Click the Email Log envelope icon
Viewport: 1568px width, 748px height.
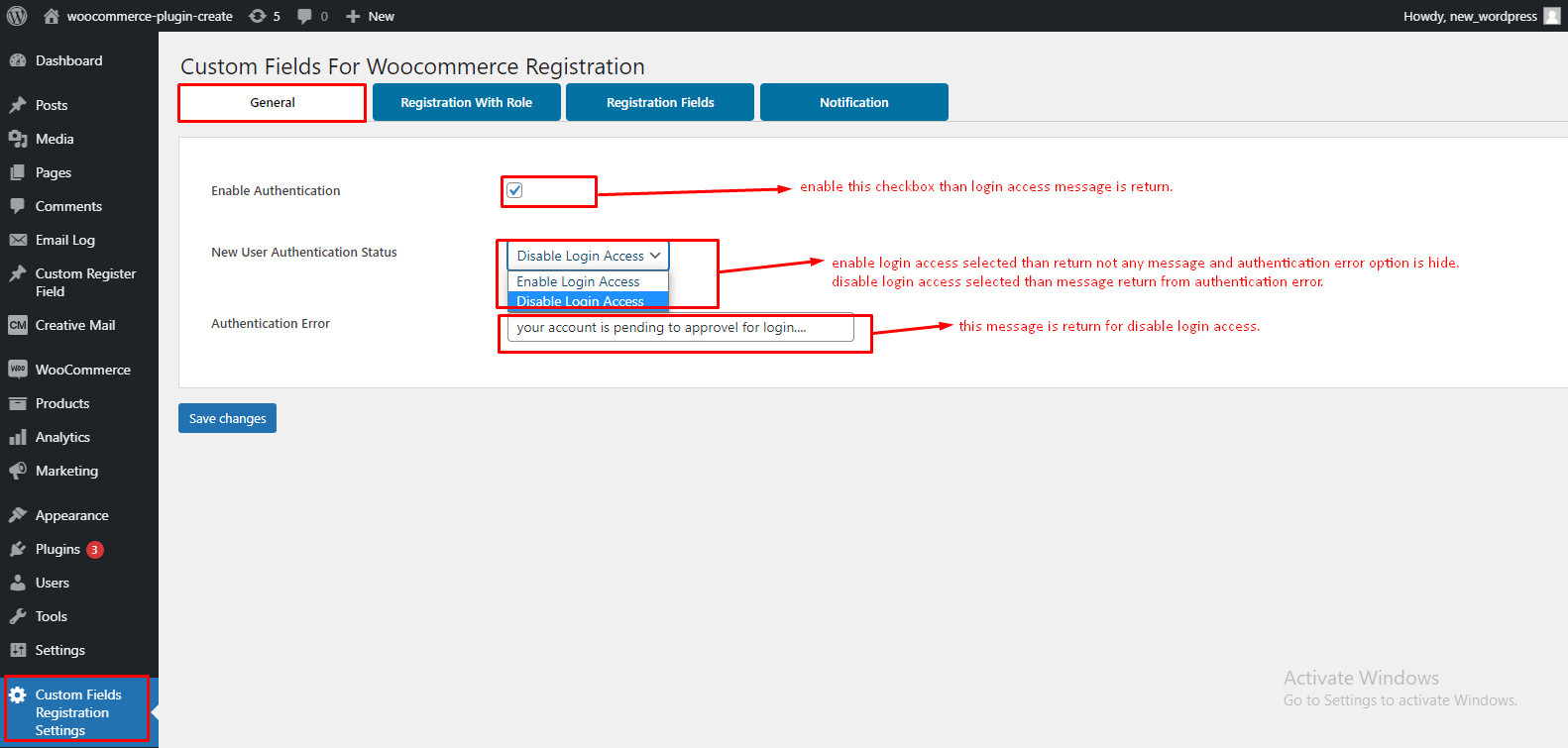click(18, 240)
